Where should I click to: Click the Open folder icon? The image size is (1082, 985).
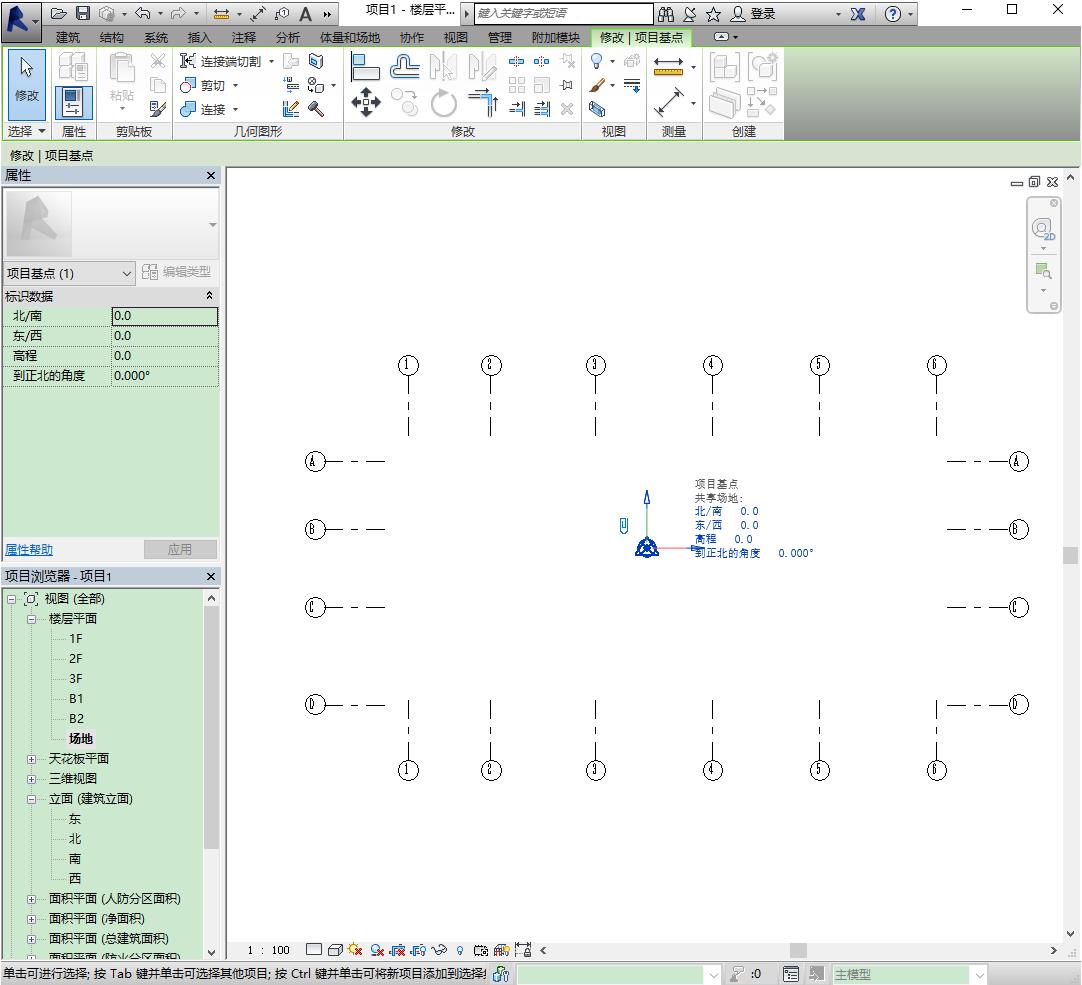click(59, 13)
